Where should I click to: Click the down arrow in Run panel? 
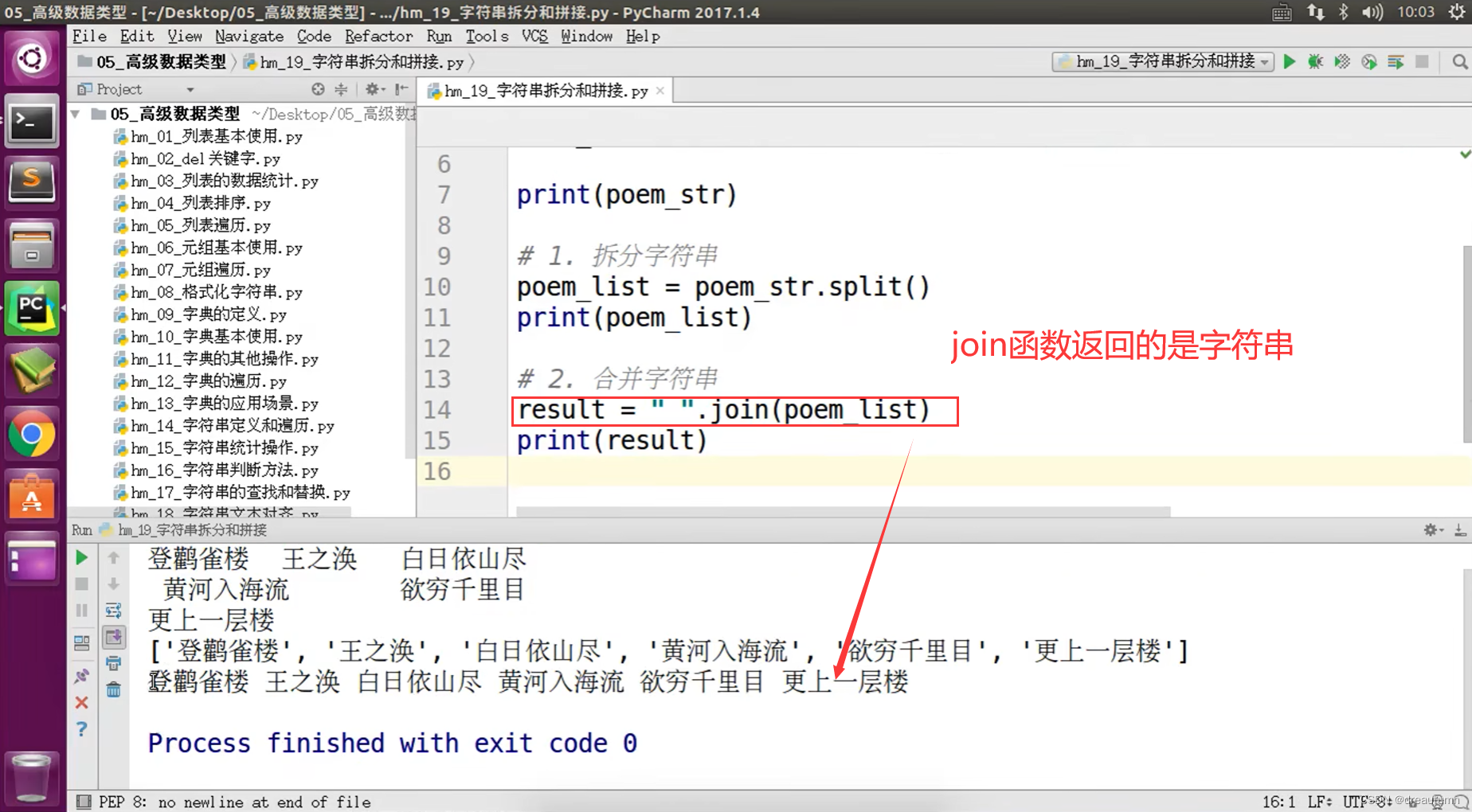tap(114, 584)
